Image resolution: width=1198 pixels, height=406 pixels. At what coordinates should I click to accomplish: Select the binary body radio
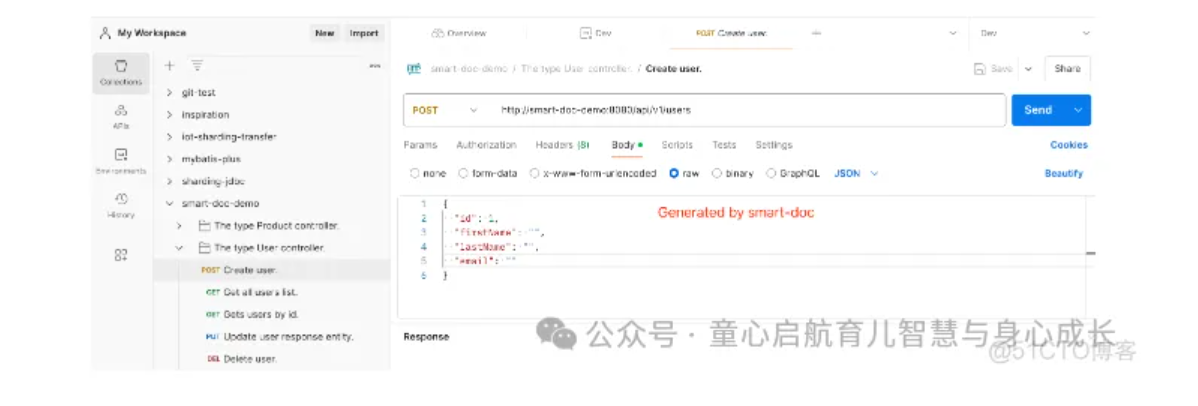coord(717,174)
